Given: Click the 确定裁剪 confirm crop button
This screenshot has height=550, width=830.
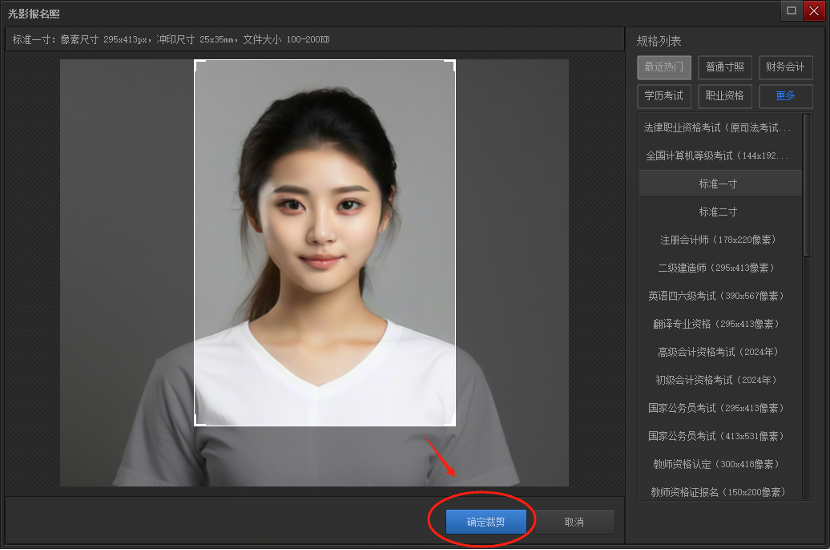Looking at the screenshot, I should pyautogui.click(x=485, y=522).
